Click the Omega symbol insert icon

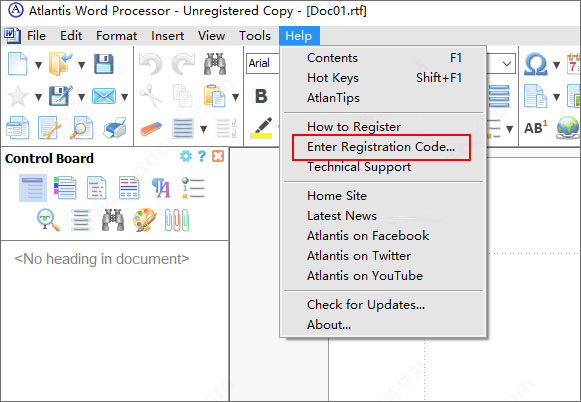535,64
